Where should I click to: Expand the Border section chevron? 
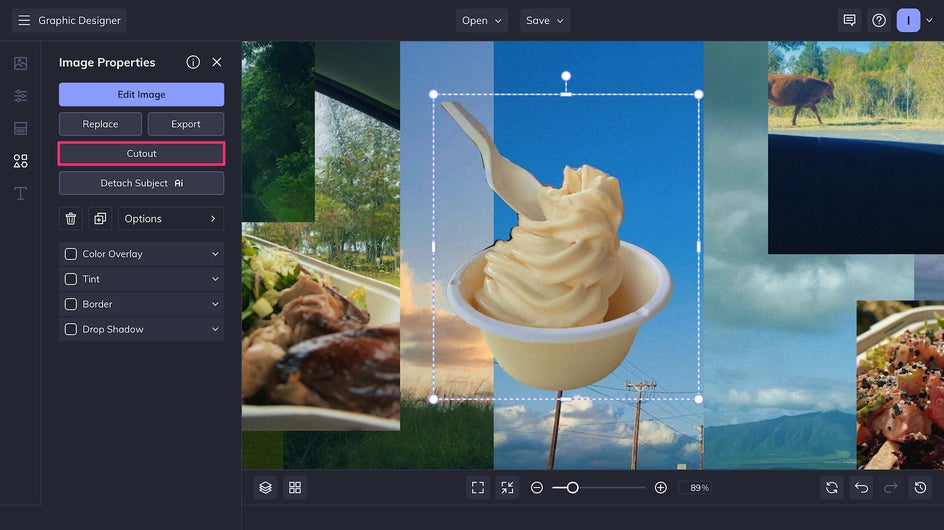coord(214,304)
